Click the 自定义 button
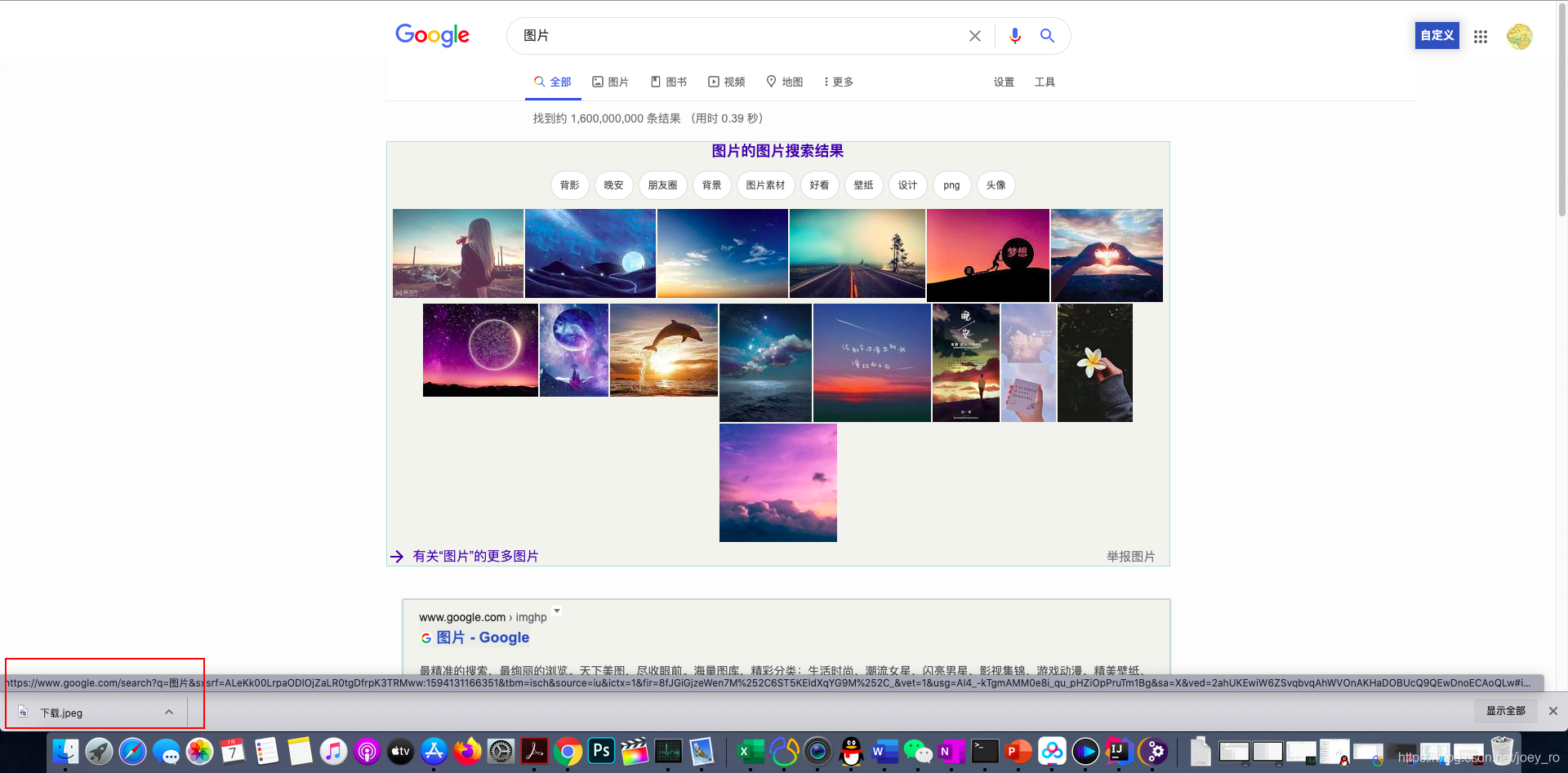 coord(1437,35)
